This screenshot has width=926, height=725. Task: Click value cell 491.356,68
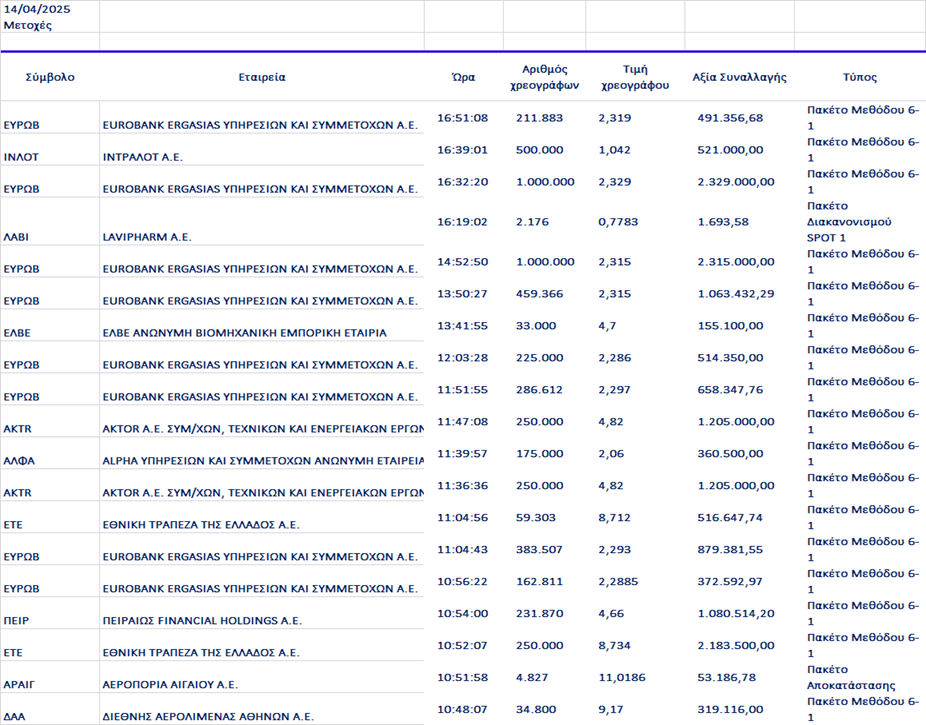click(x=730, y=118)
